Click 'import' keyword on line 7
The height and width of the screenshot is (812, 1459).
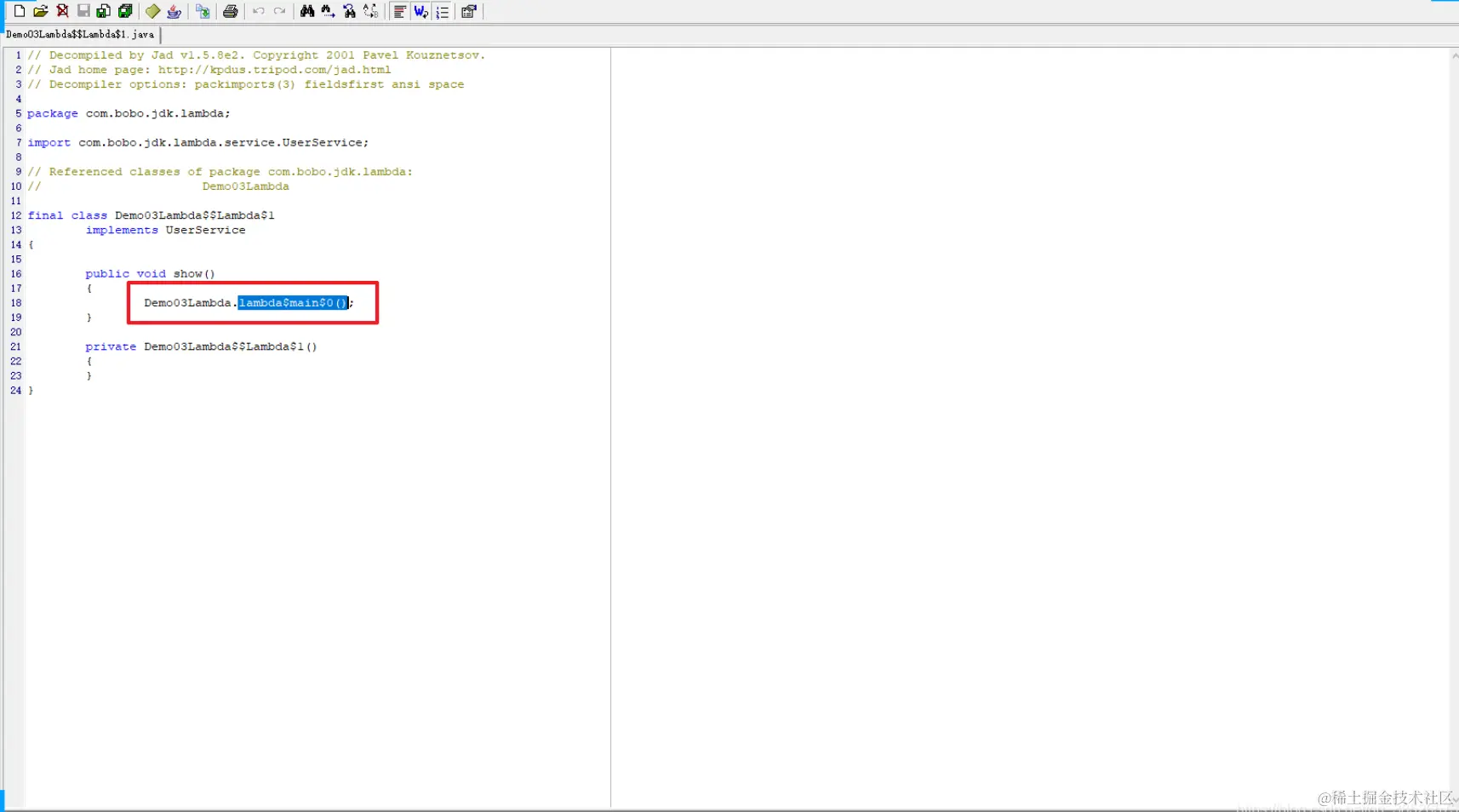pyautogui.click(x=49, y=142)
